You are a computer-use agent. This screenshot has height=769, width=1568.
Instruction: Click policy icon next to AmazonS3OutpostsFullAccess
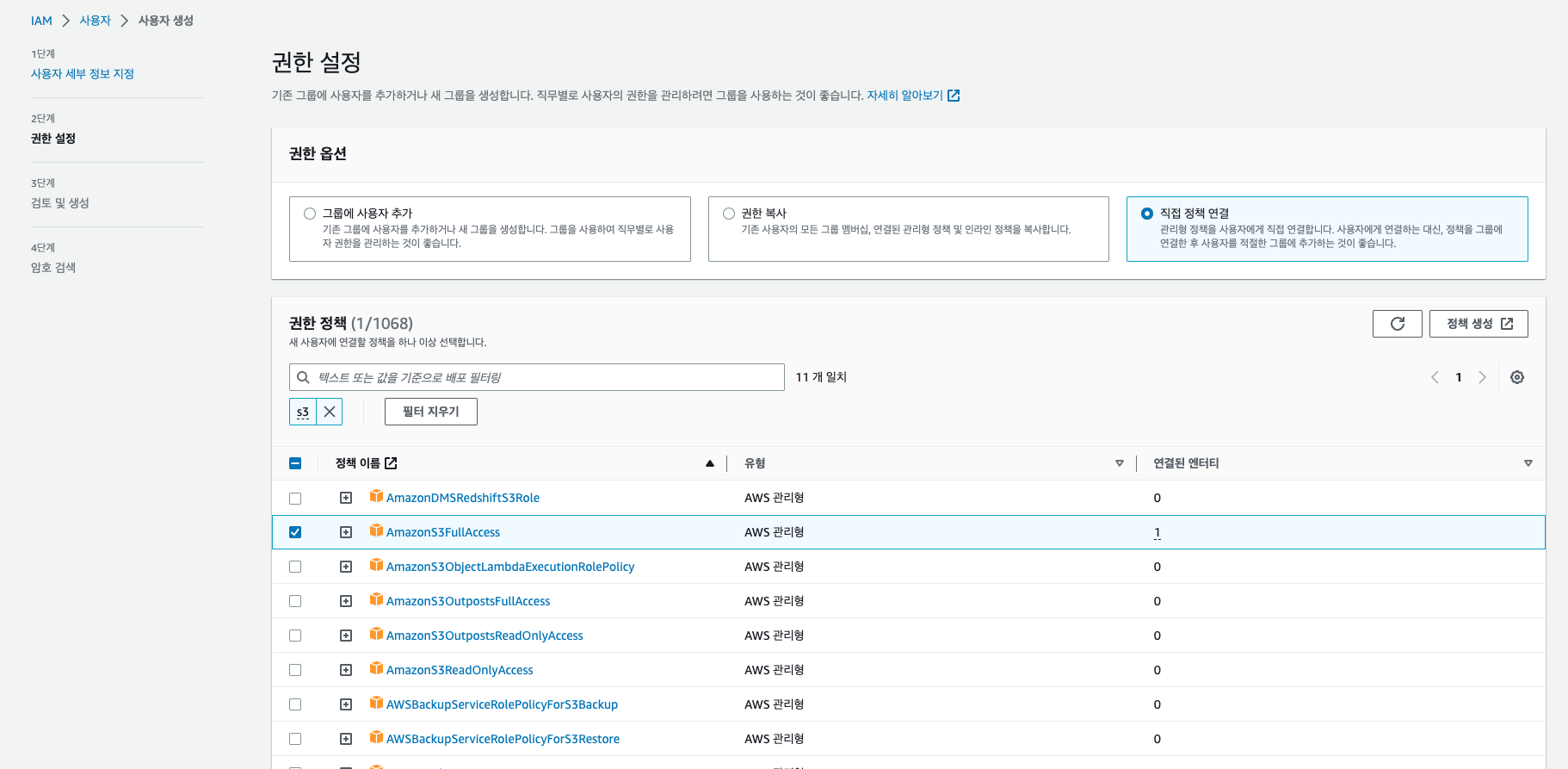376,599
